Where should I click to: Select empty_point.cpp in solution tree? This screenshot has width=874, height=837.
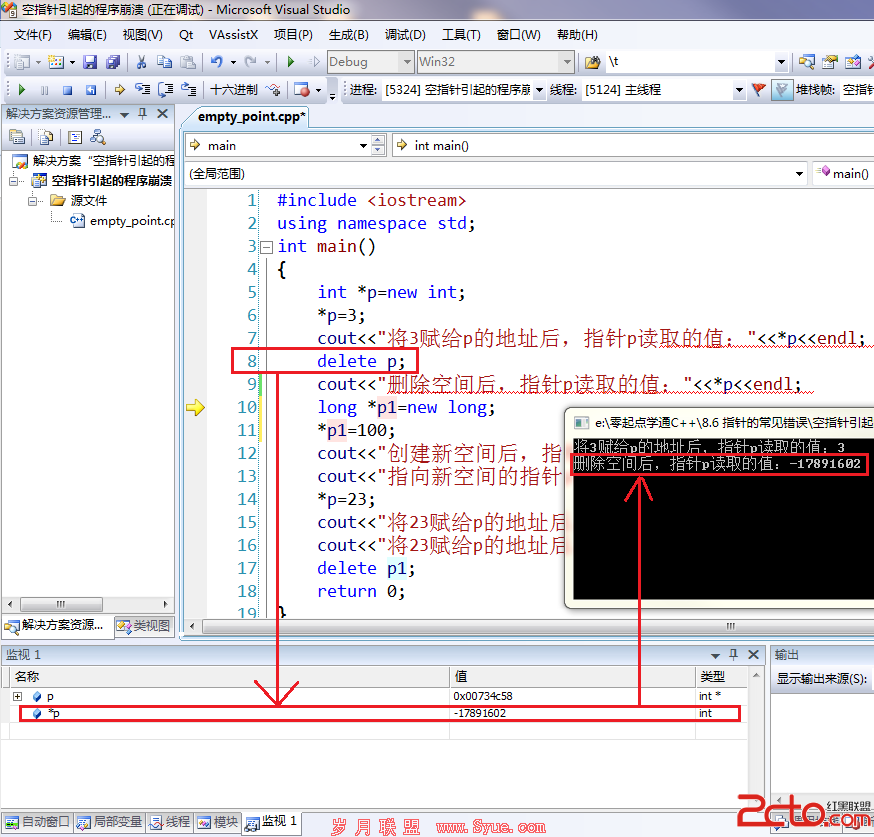[x=131, y=221]
